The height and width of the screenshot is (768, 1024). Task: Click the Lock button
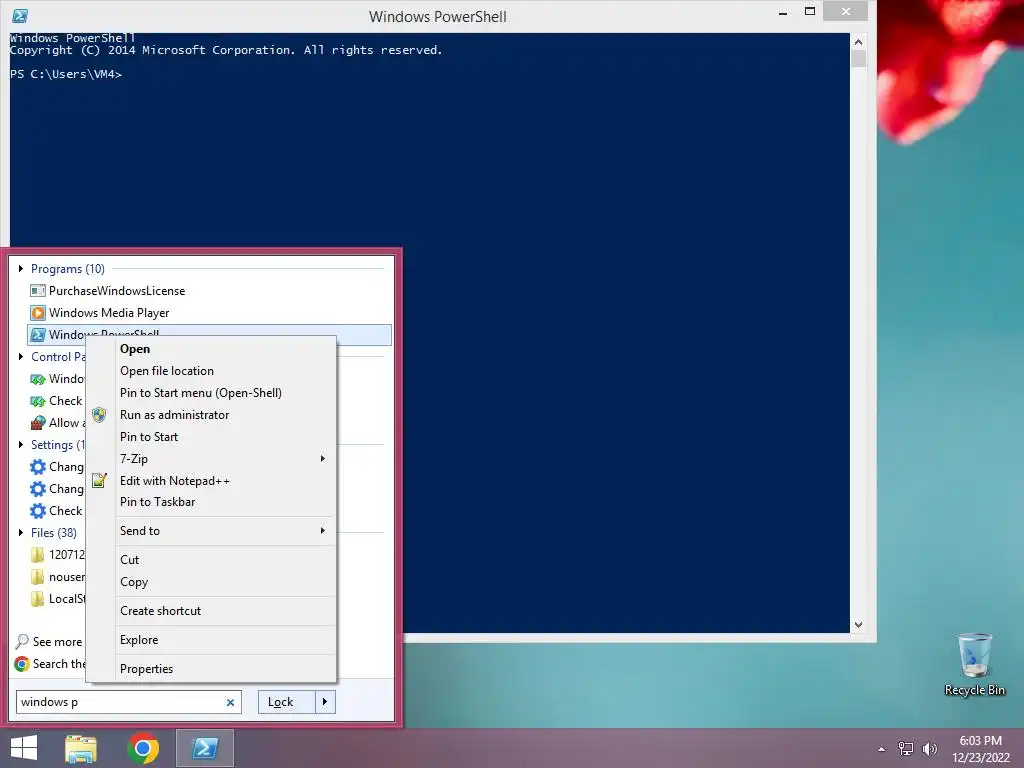coord(287,702)
